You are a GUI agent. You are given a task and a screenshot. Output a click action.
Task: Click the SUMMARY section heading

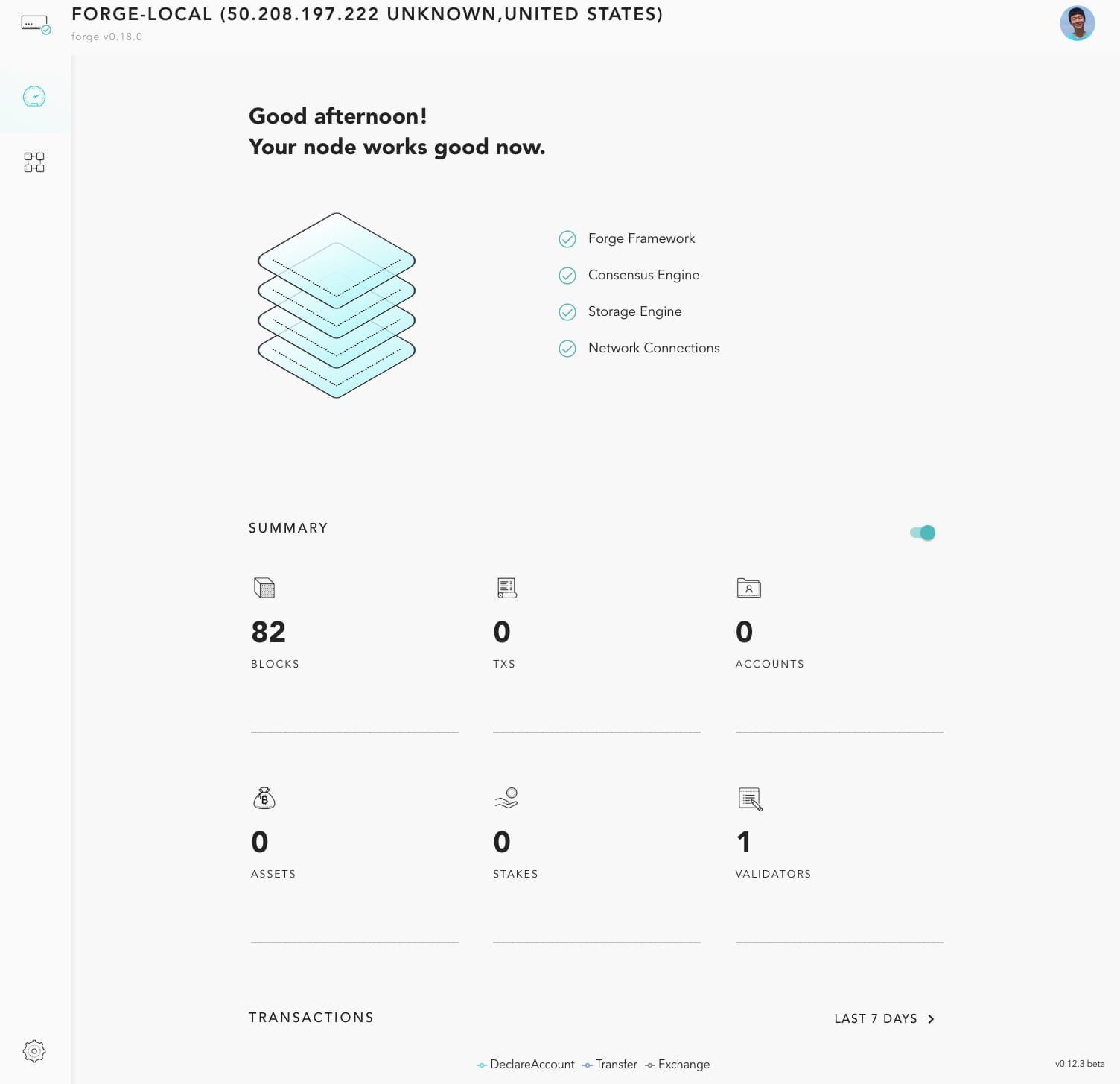click(288, 528)
